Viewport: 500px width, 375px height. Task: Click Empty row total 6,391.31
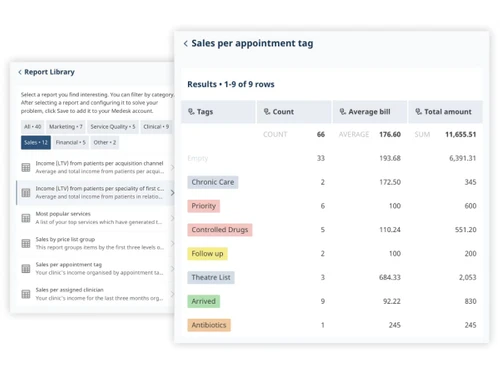[x=462, y=158]
